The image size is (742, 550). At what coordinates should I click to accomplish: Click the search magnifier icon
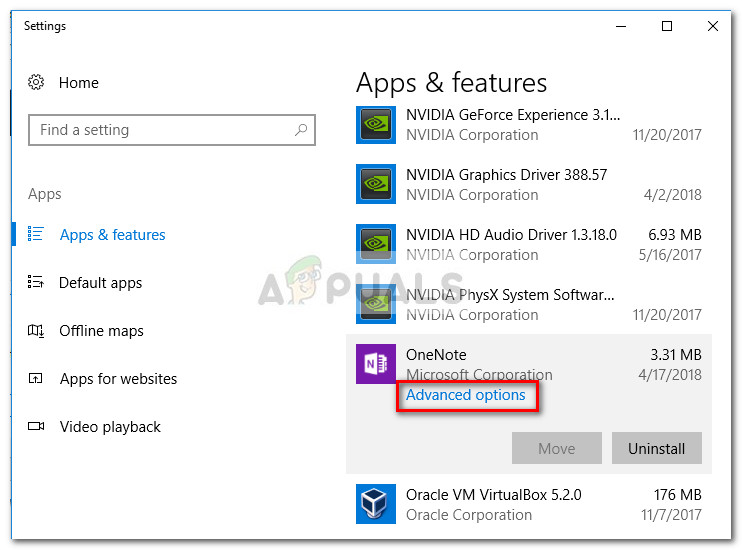click(x=301, y=130)
